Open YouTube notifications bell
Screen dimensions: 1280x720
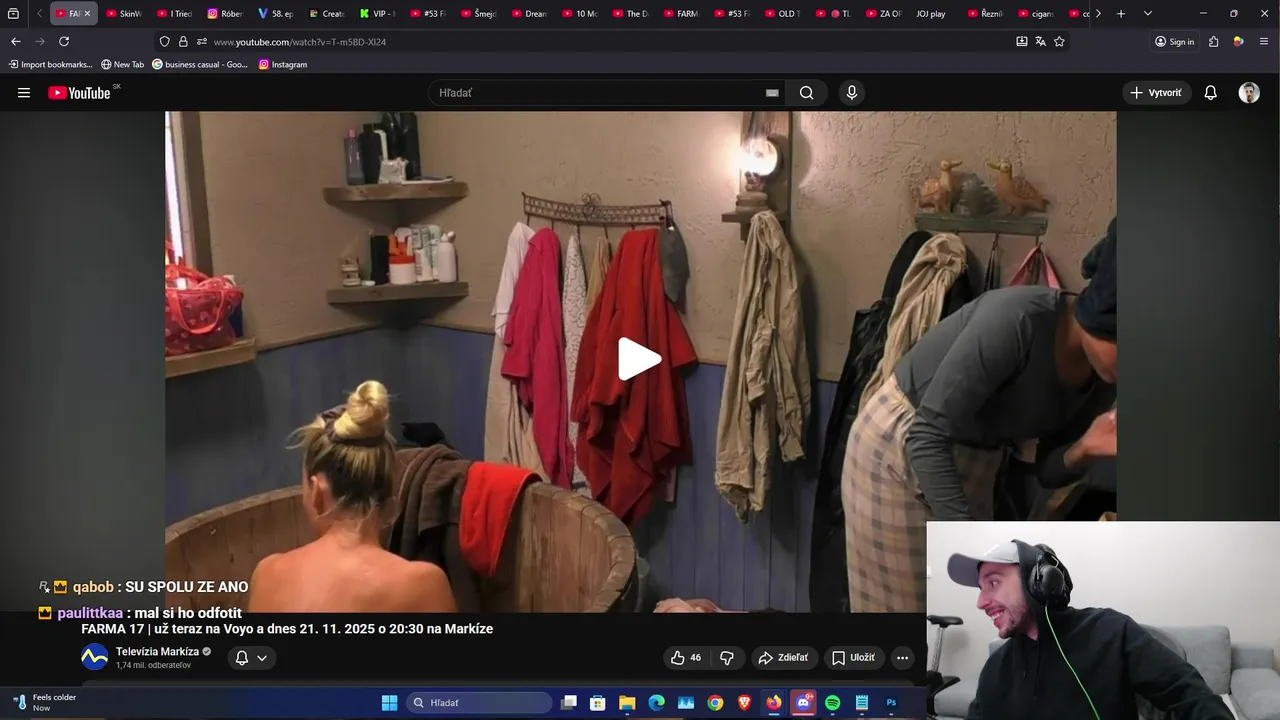click(x=1210, y=93)
